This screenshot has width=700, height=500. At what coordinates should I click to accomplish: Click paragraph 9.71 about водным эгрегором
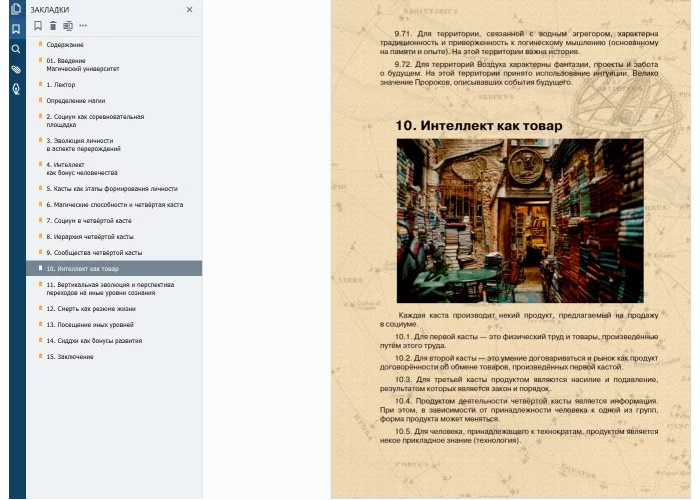point(519,42)
